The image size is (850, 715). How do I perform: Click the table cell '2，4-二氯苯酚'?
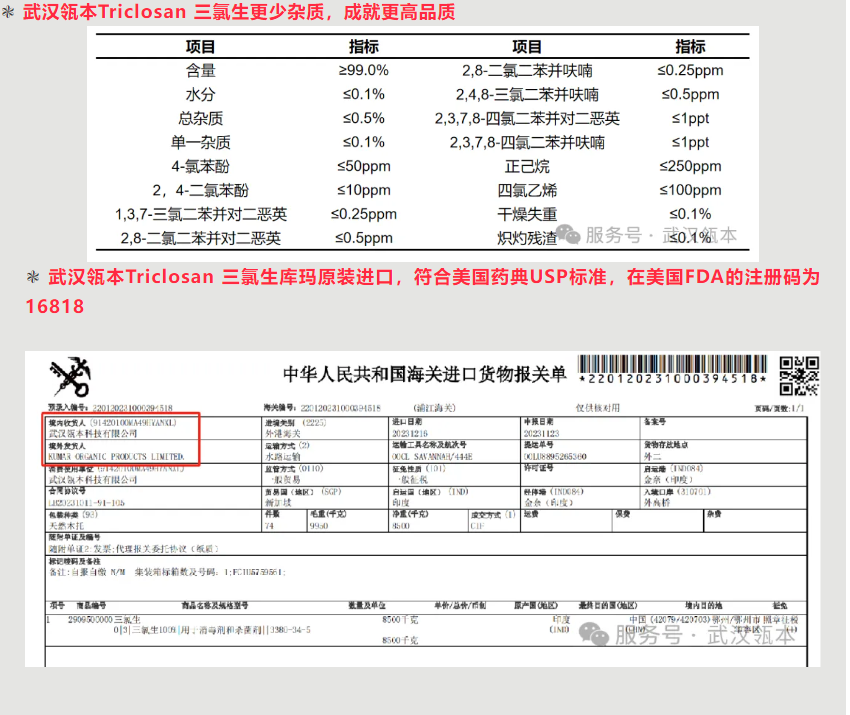coord(201,190)
